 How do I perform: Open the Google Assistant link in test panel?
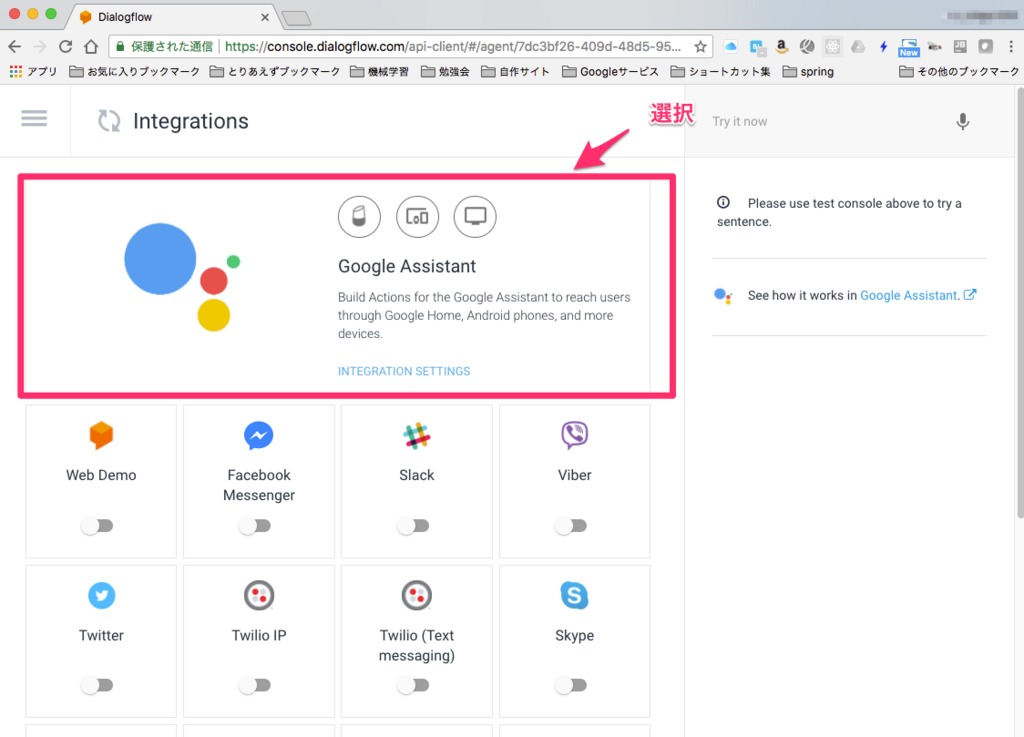pos(910,295)
